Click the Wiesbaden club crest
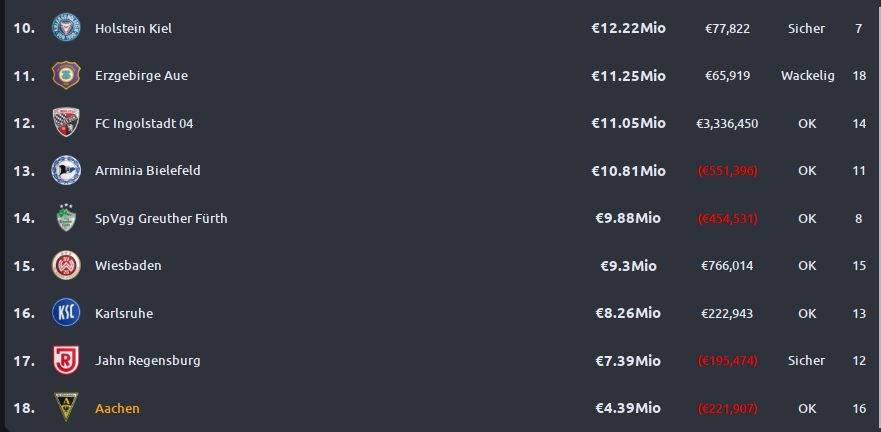881x432 pixels. (x=66, y=265)
